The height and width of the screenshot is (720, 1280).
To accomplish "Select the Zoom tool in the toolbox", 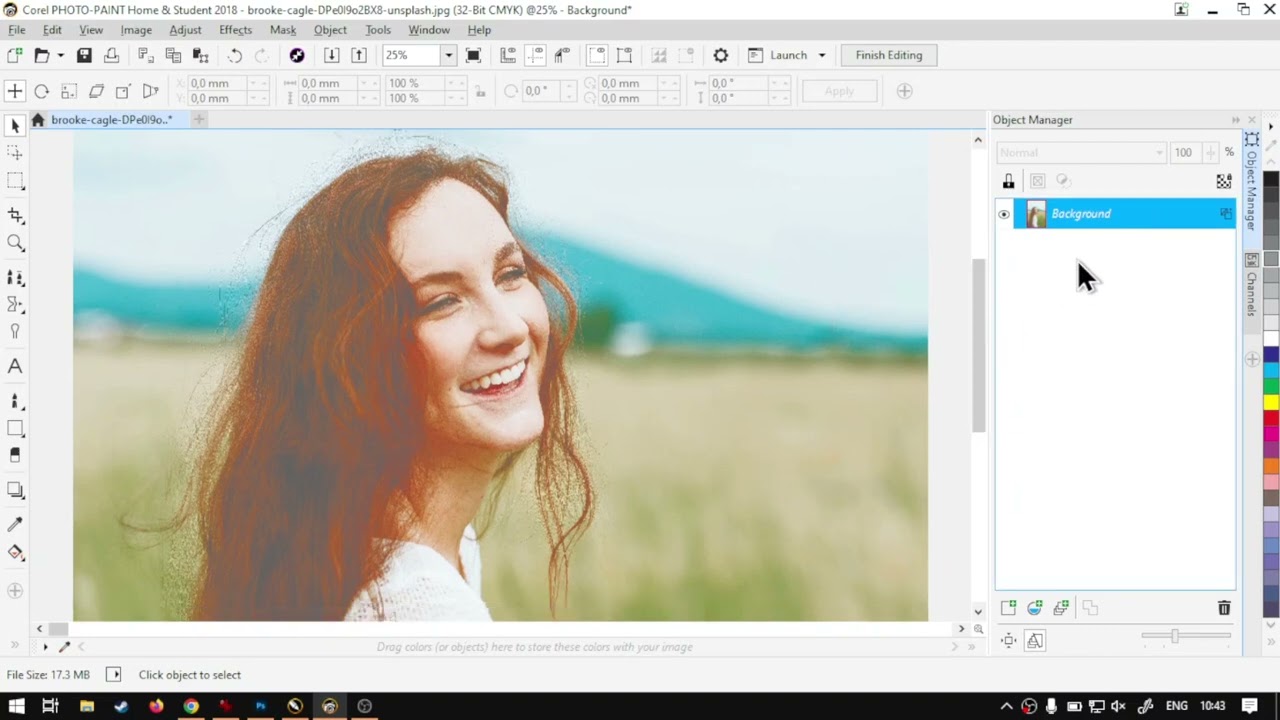I will (15, 243).
